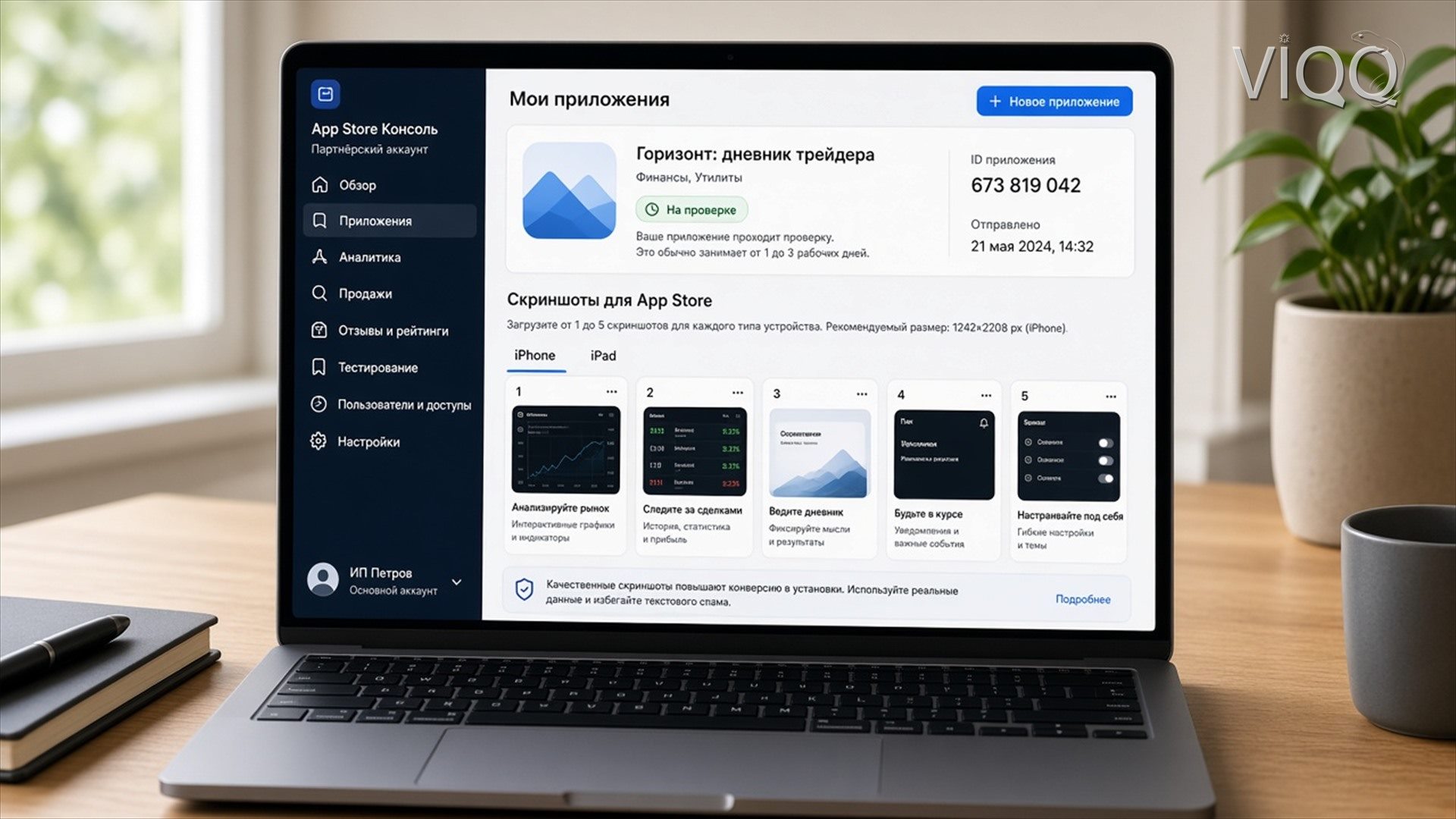
Task: Switch to the iPad tab
Action: tap(603, 356)
